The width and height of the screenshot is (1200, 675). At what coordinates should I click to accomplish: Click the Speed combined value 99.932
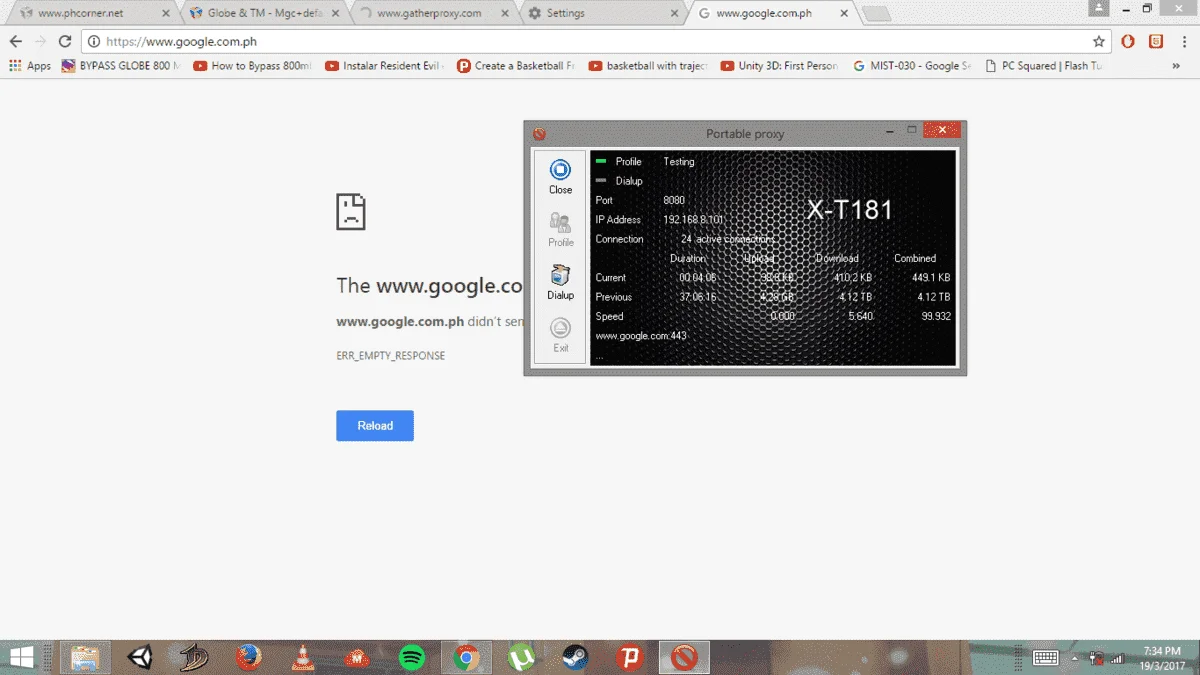point(935,316)
